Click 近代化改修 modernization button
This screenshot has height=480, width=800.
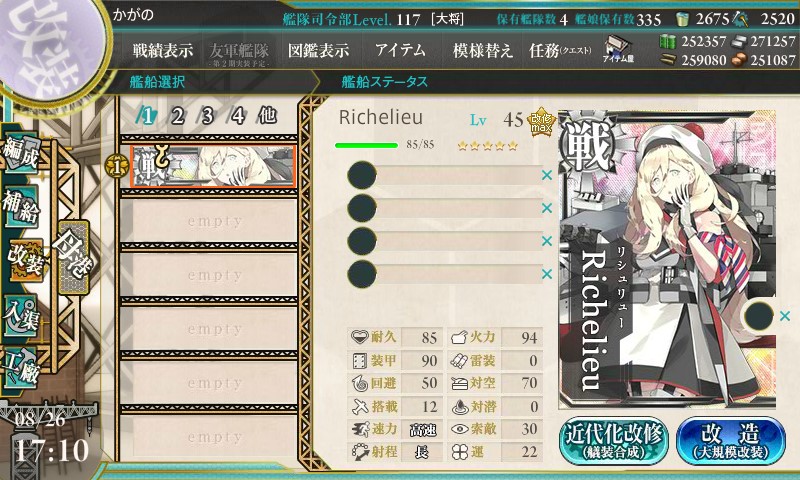[x=614, y=440]
